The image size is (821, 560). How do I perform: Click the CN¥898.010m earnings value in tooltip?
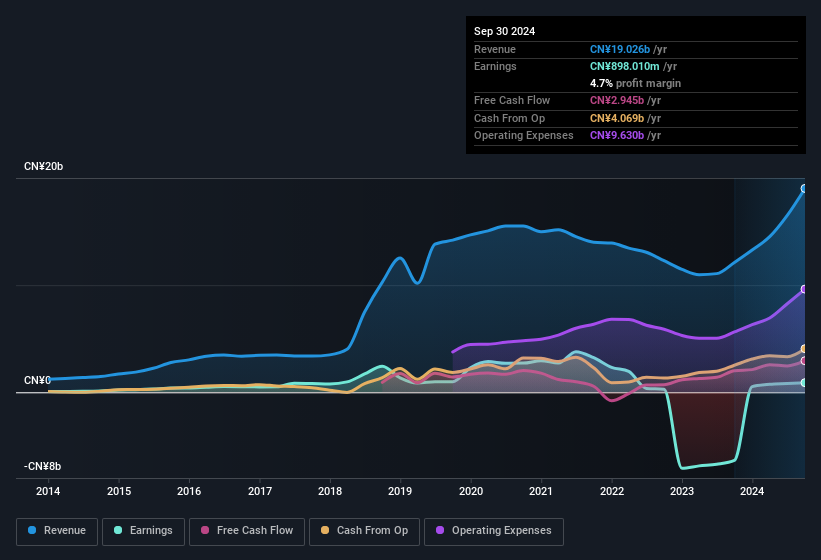[x=627, y=66]
